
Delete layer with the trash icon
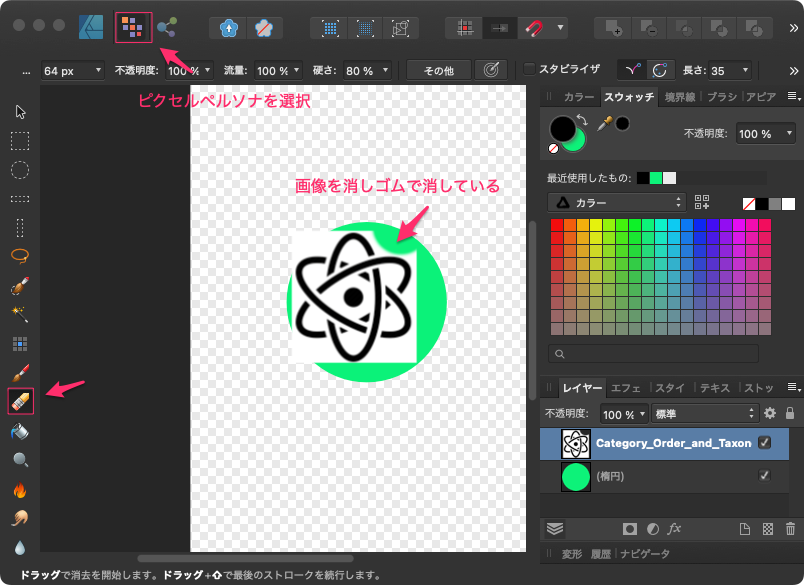pyautogui.click(x=791, y=529)
